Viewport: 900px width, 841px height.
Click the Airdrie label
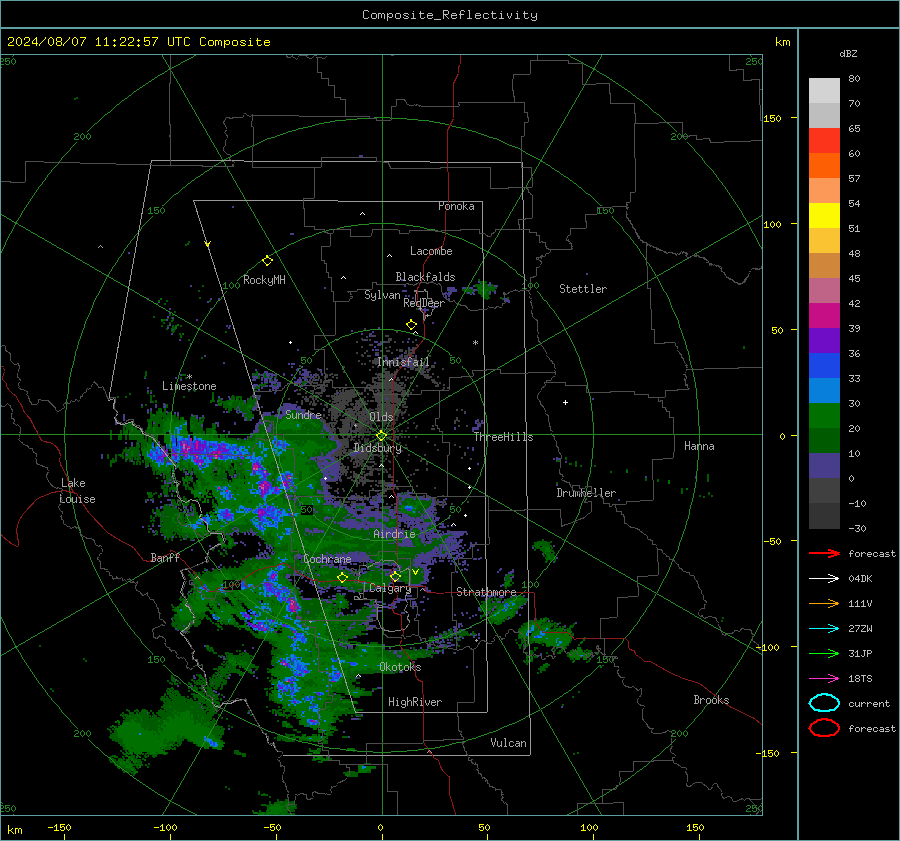(394, 534)
